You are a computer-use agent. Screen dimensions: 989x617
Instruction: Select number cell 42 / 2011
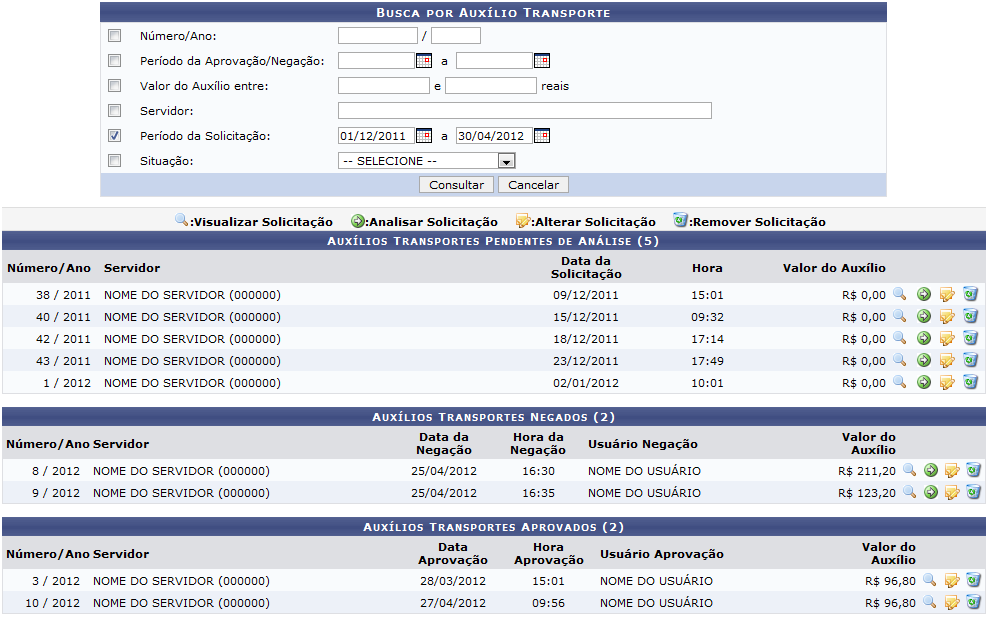(63, 339)
